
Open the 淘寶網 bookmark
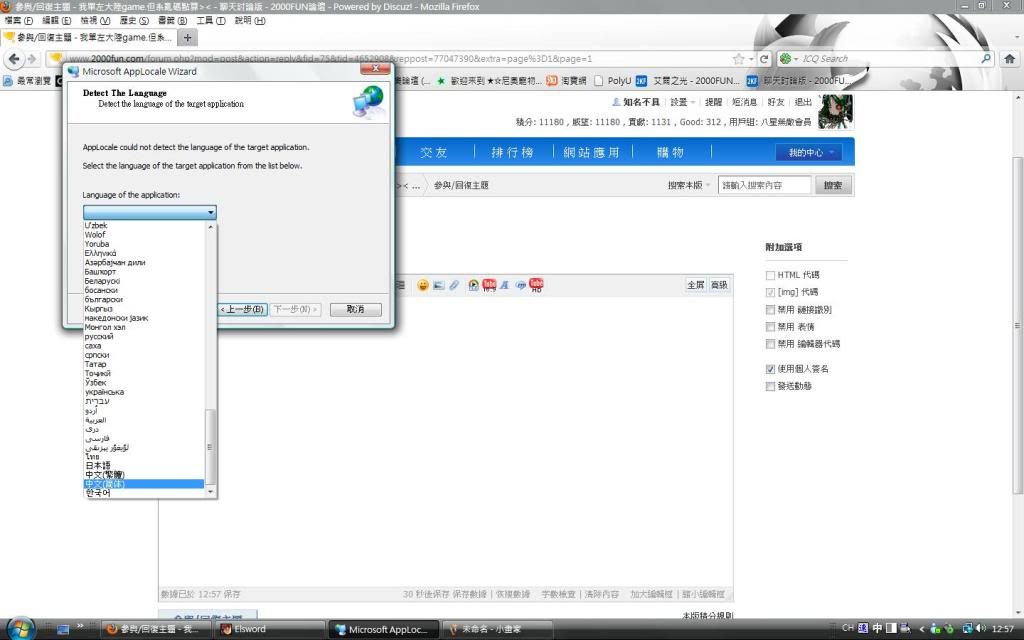[x=566, y=81]
